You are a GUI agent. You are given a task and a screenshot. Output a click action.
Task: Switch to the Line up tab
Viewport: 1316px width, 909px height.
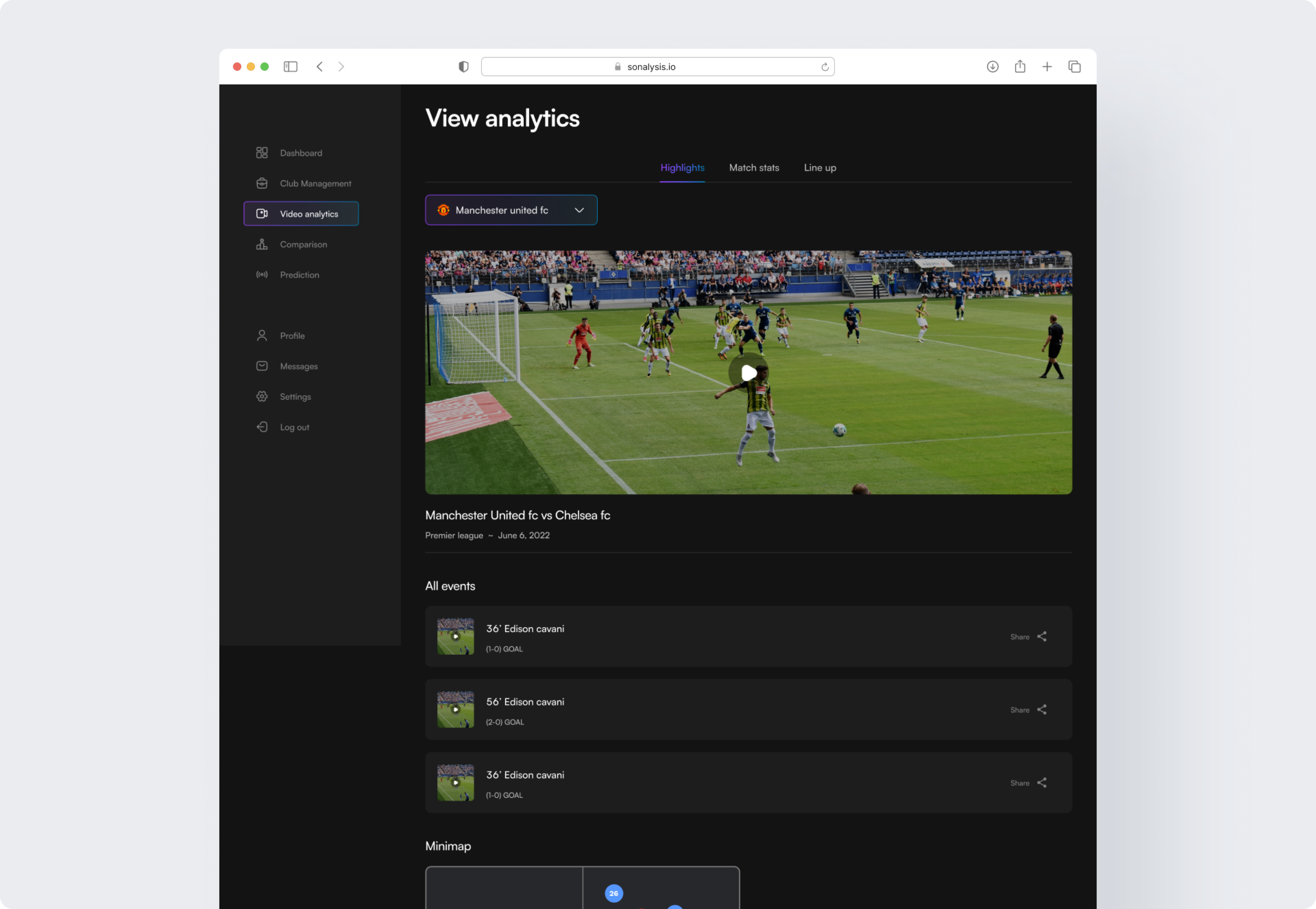pyautogui.click(x=820, y=167)
